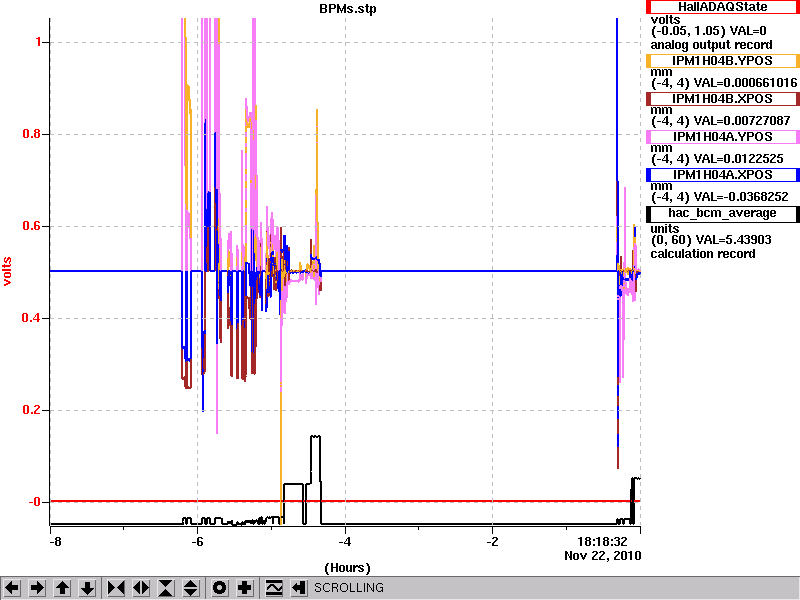
Task: Click the -4 hours x-axis tick label
Action: click(345, 542)
